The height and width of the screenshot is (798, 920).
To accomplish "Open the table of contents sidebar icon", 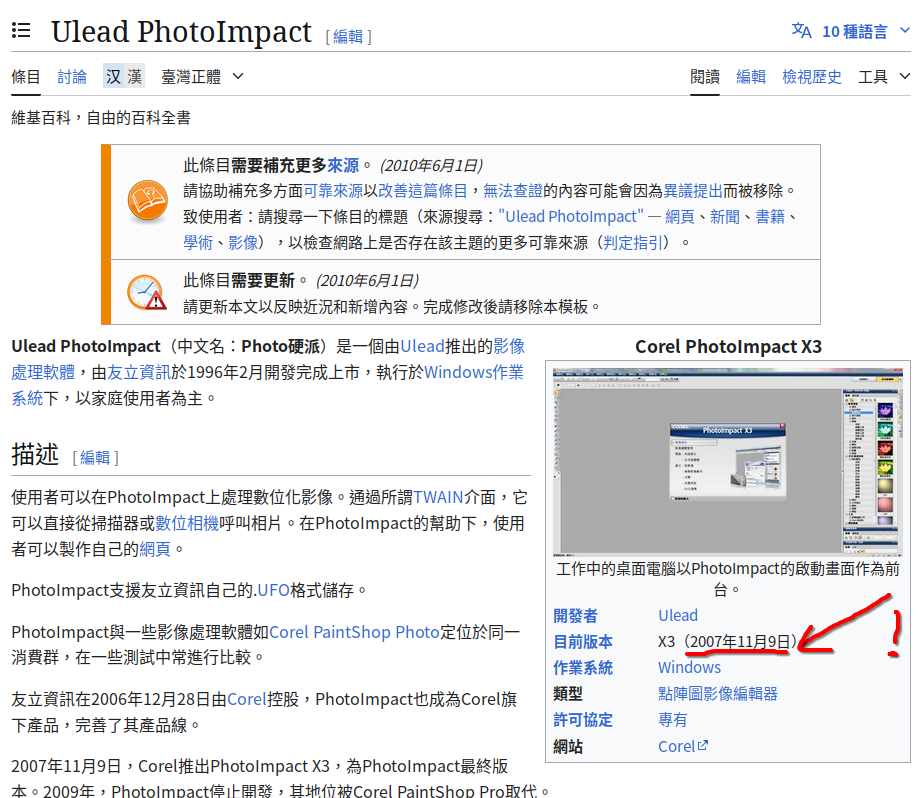I will [x=21, y=31].
